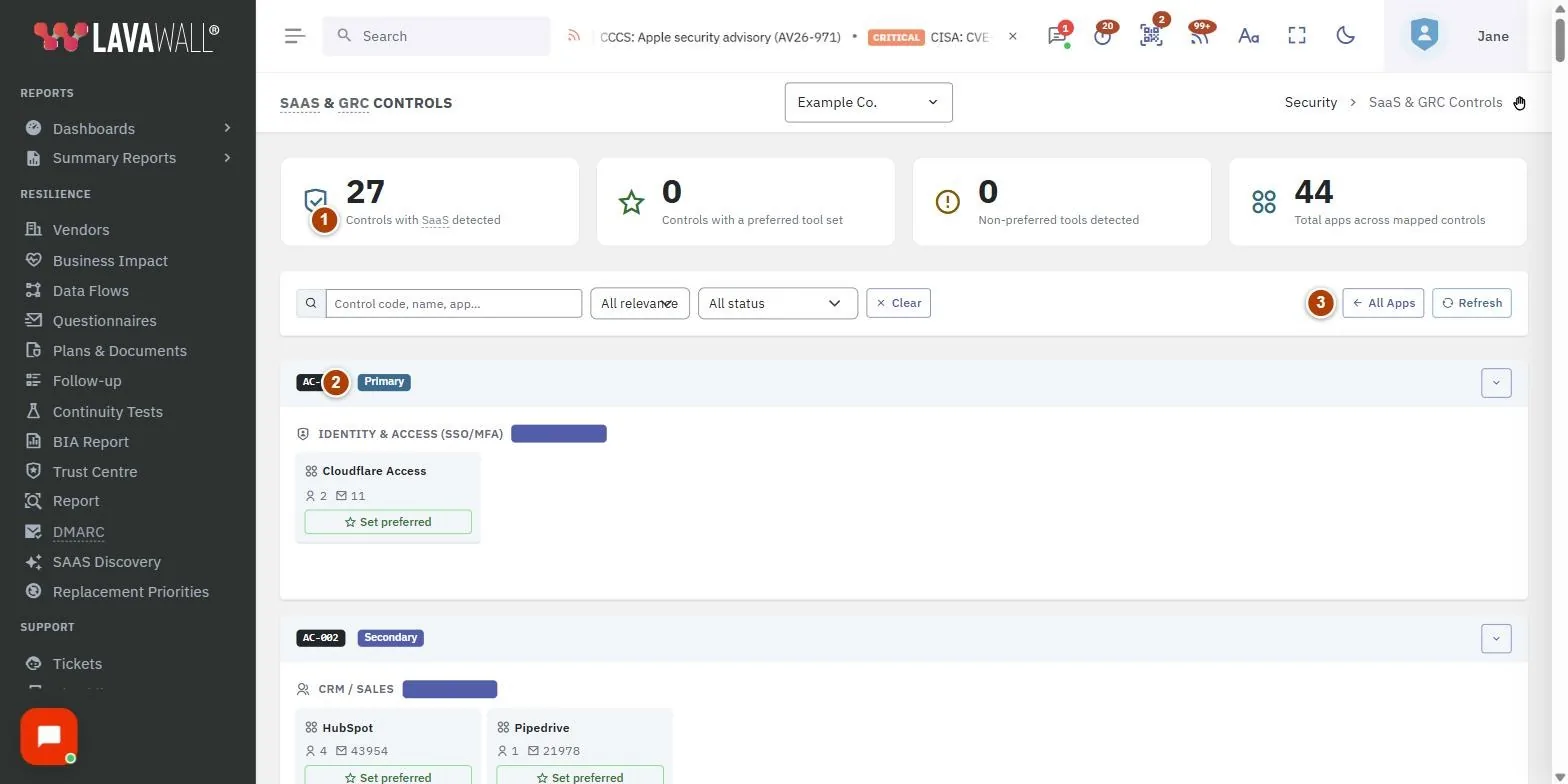Focus the Control code, name, app field
The height and width of the screenshot is (784, 1568).
[x=454, y=303]
